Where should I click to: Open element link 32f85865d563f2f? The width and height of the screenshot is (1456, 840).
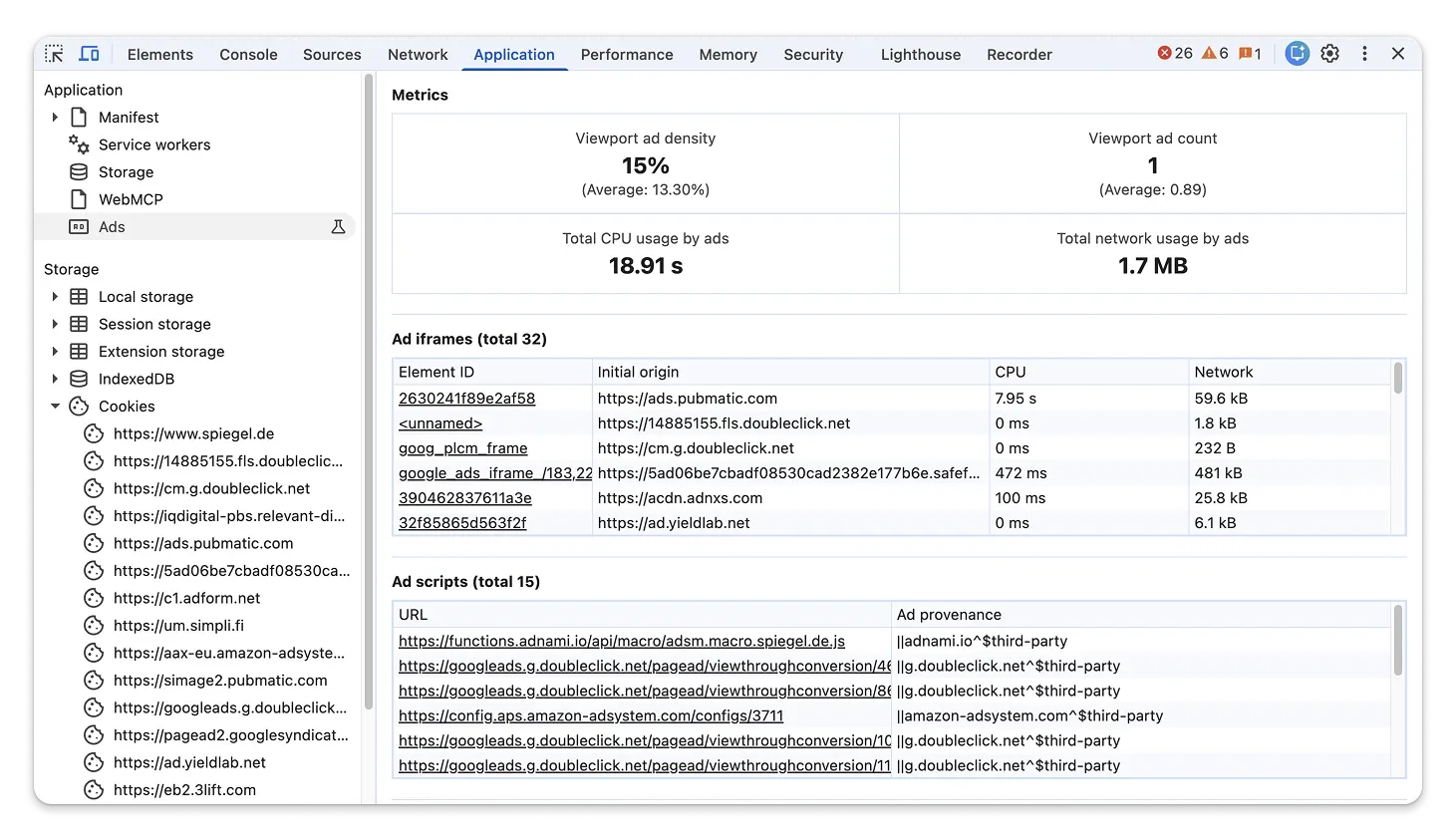462,523
